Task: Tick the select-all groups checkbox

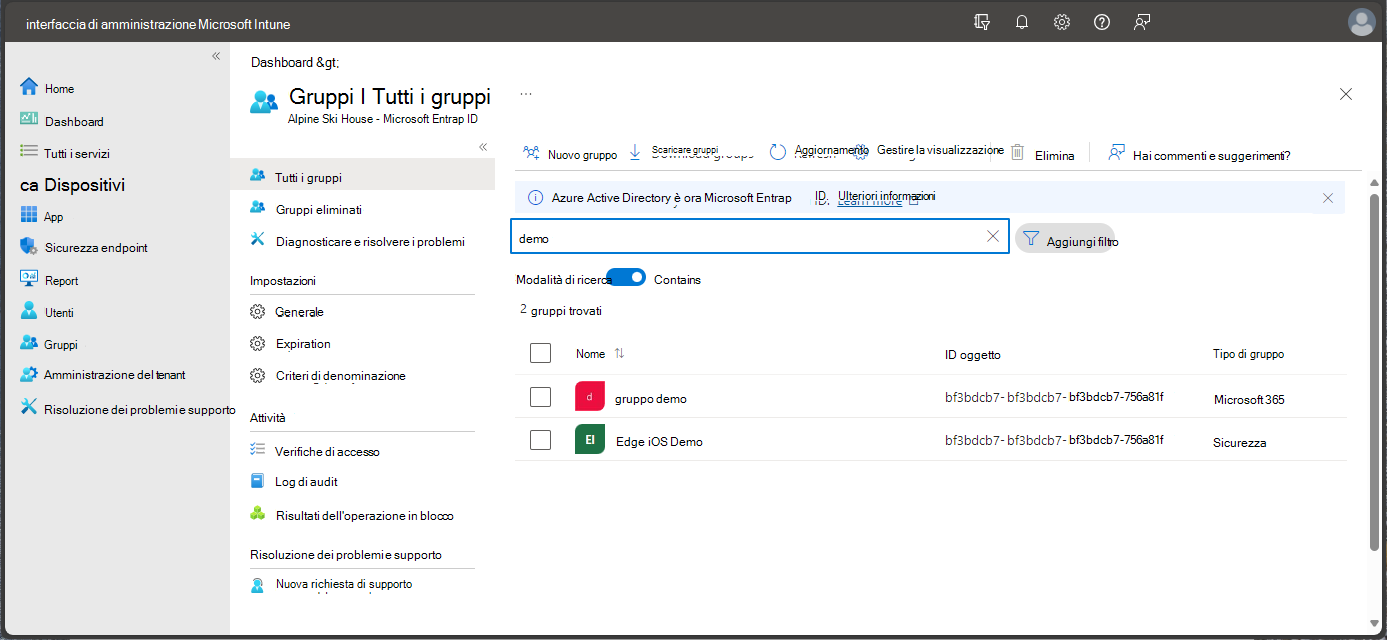Action: point(540,353)
